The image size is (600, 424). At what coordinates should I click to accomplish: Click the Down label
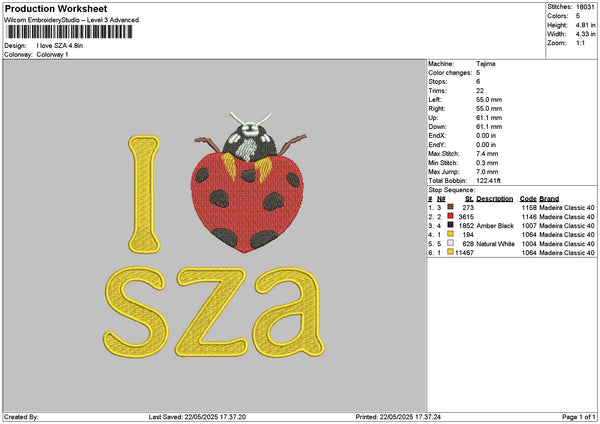click(437, 127)
